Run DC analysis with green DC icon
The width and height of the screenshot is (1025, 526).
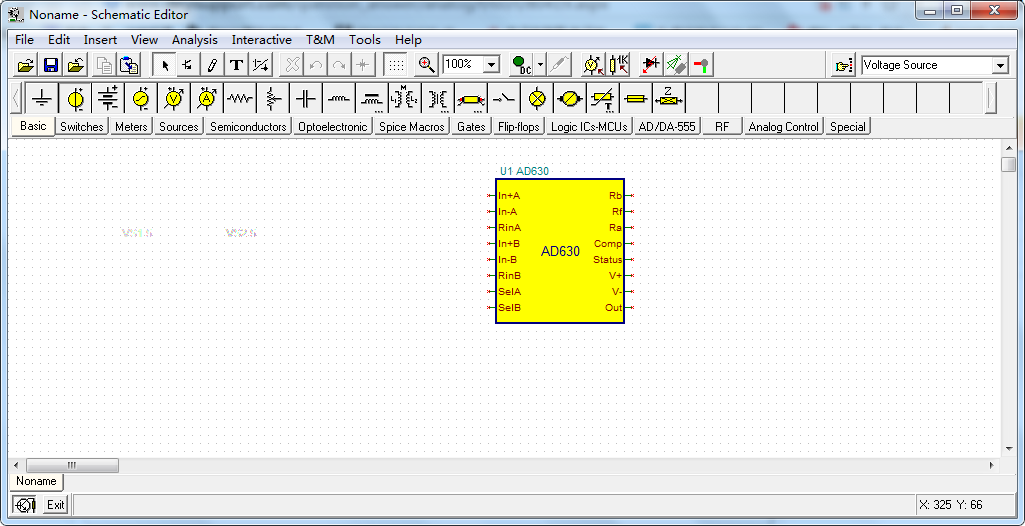pyautogui.click(x=522, y=65)
